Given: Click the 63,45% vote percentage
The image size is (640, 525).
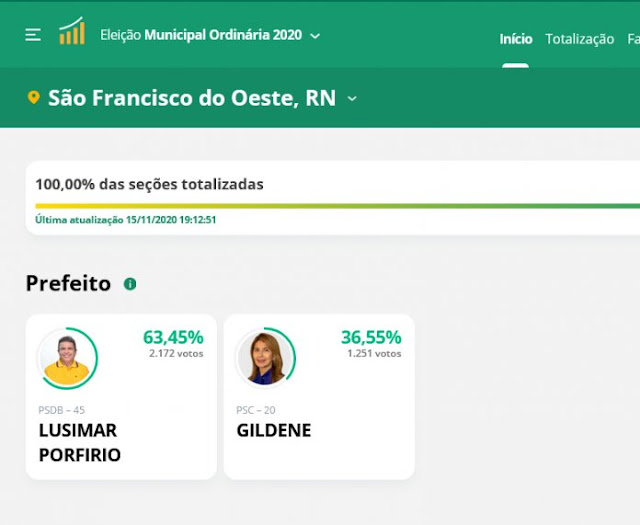Looking at the screenshot, I should pyautogui.click(x=173, y=337).
